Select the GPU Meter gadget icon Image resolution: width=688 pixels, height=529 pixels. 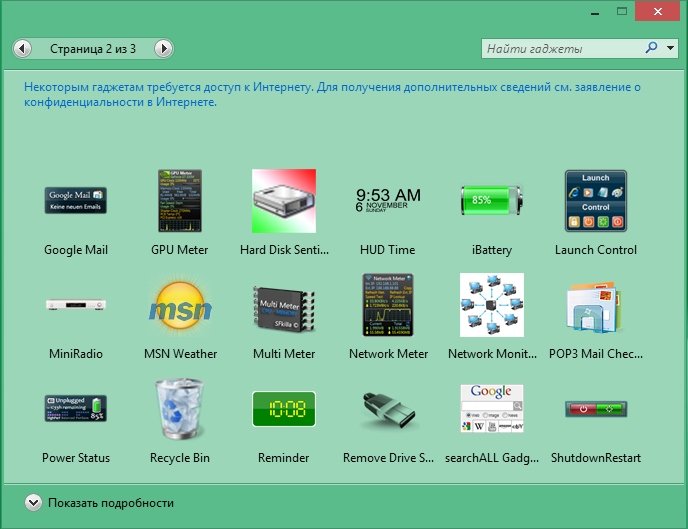[x=180, y=200]
